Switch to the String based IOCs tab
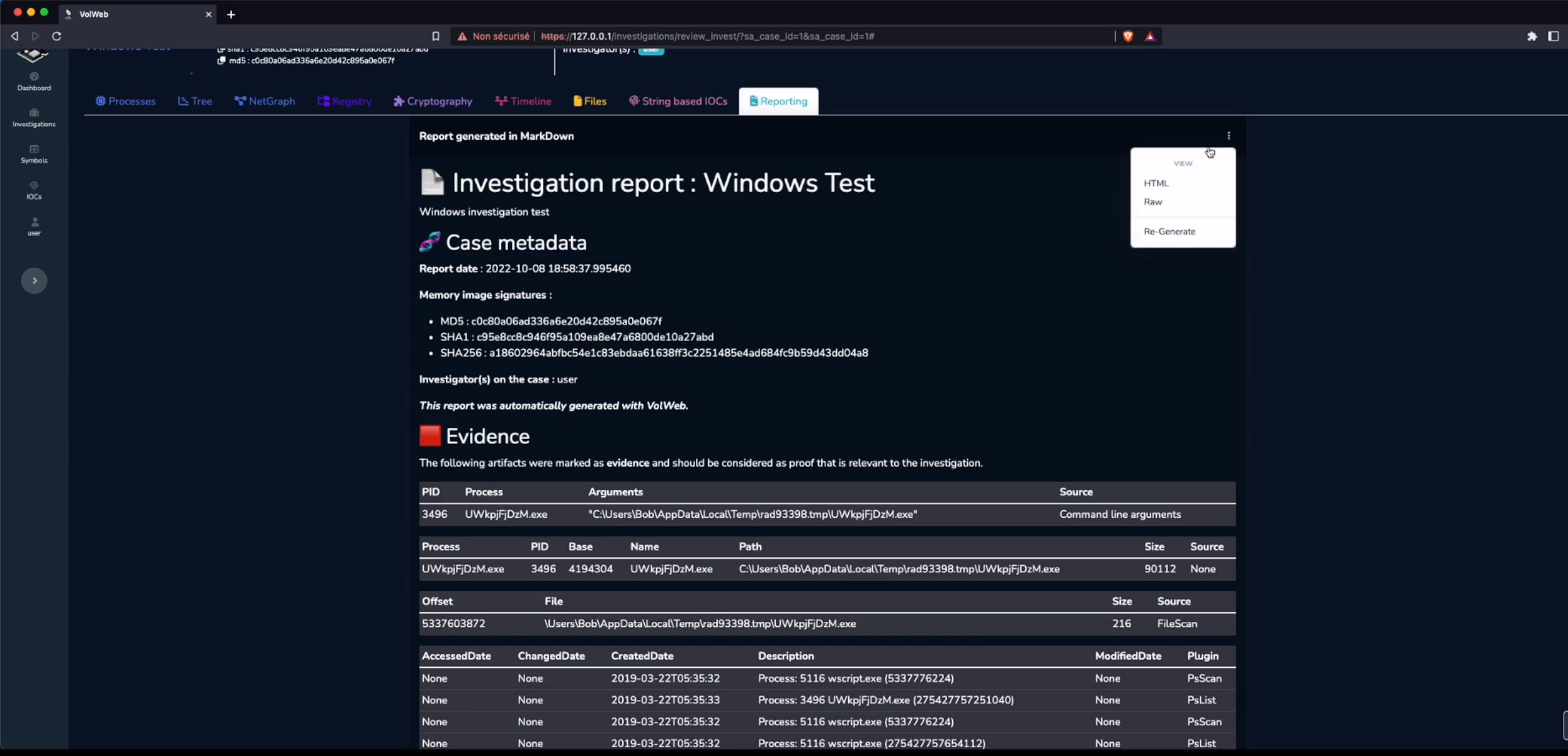 coord(678,101)
